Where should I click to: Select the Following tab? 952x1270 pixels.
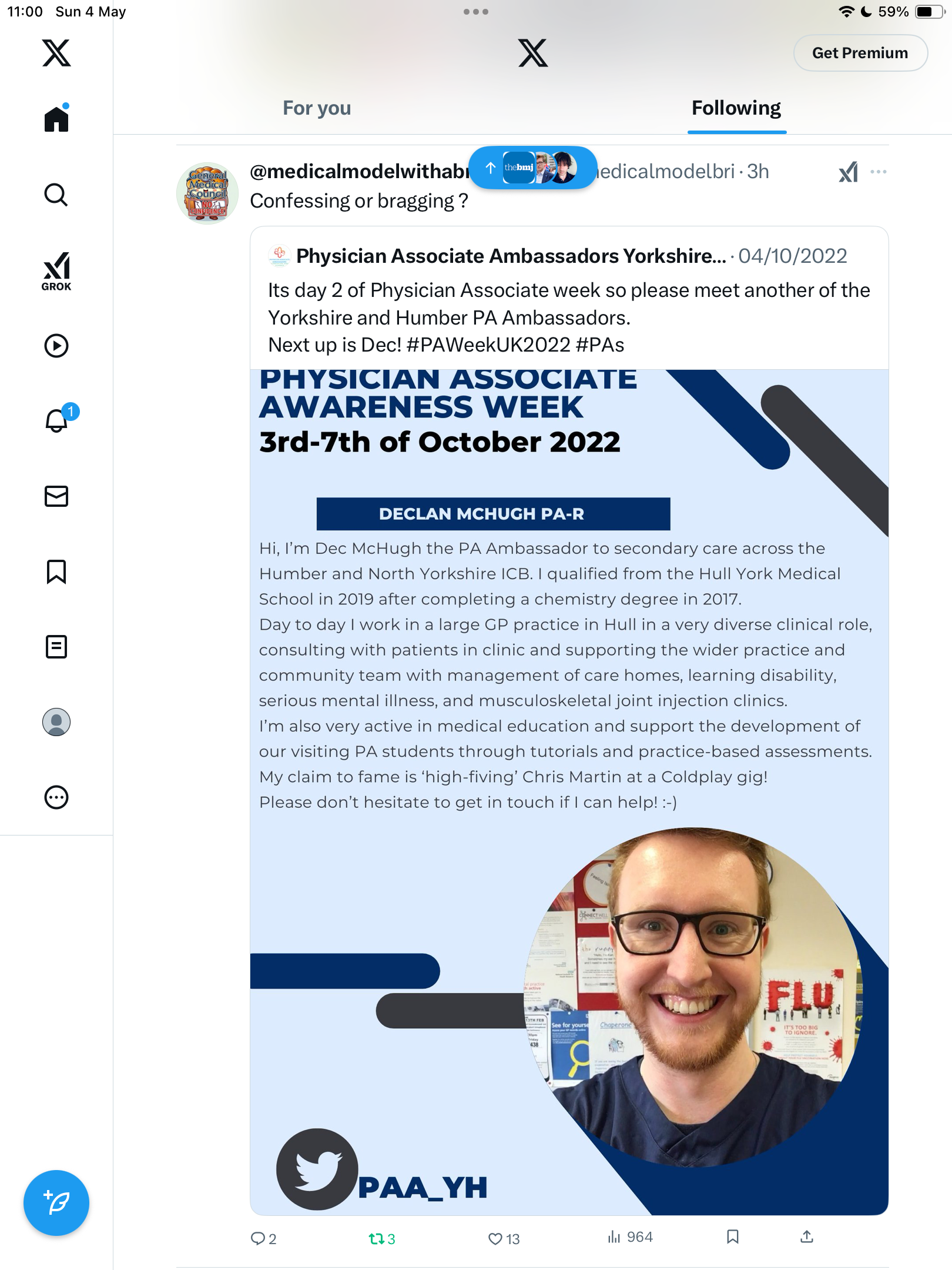point(736,108)
